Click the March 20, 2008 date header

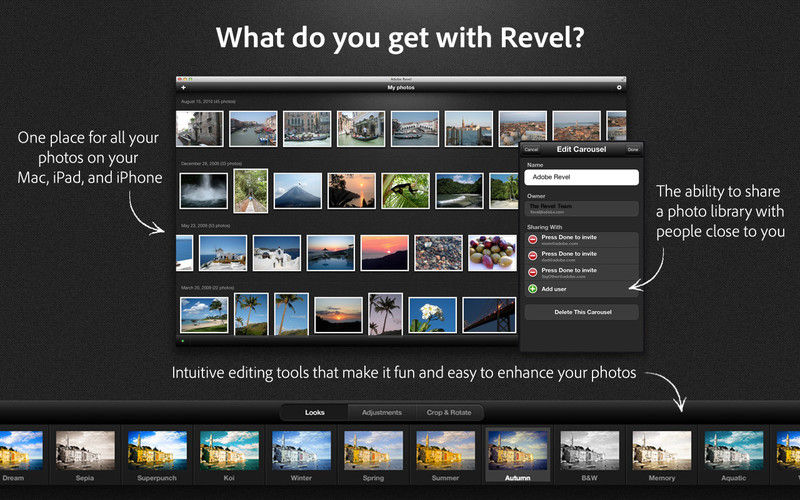[208, 288]
